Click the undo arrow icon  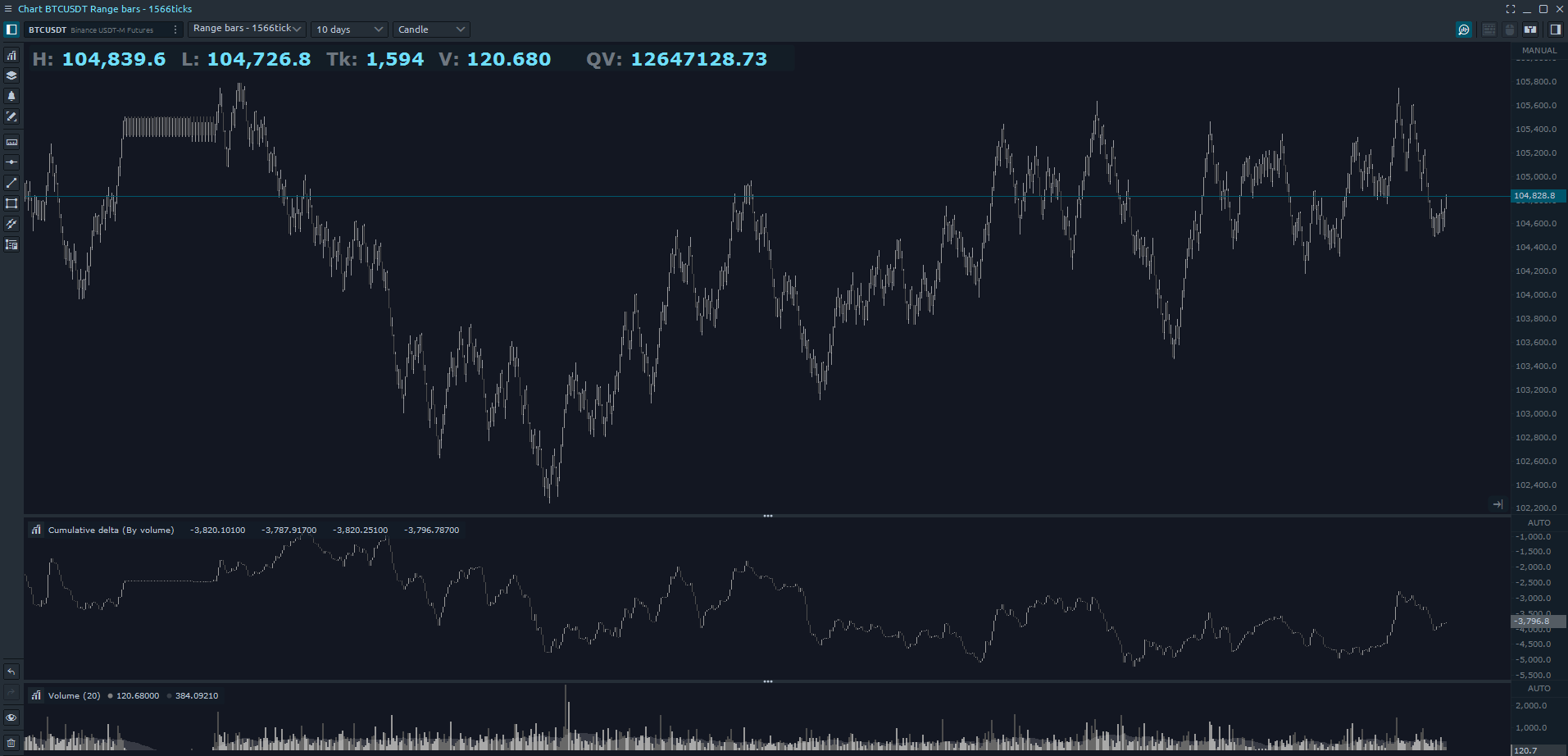(x=11, y=672)
